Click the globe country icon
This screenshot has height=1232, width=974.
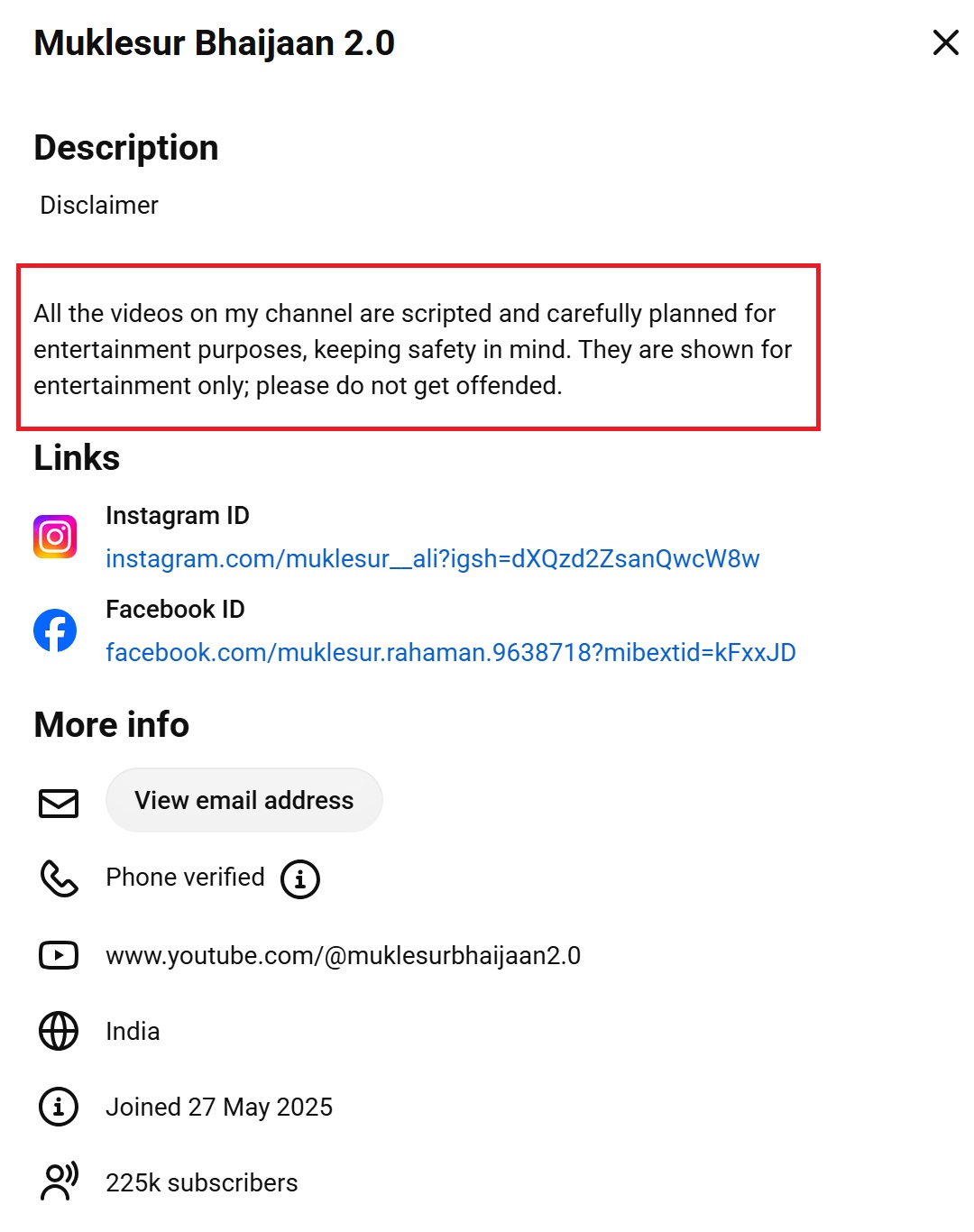point(59,1031)
